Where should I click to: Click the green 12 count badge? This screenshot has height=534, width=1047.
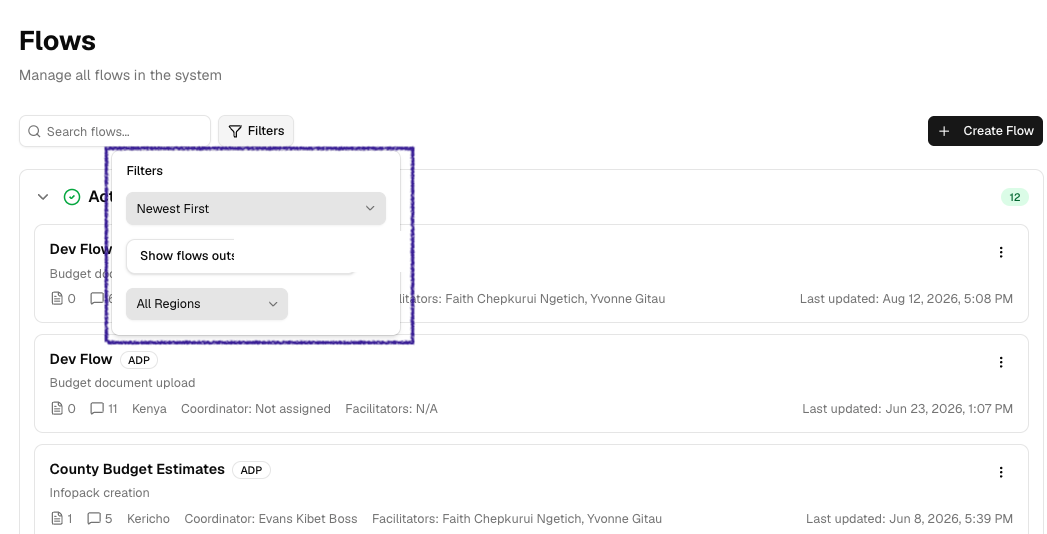coord(1015,197)
